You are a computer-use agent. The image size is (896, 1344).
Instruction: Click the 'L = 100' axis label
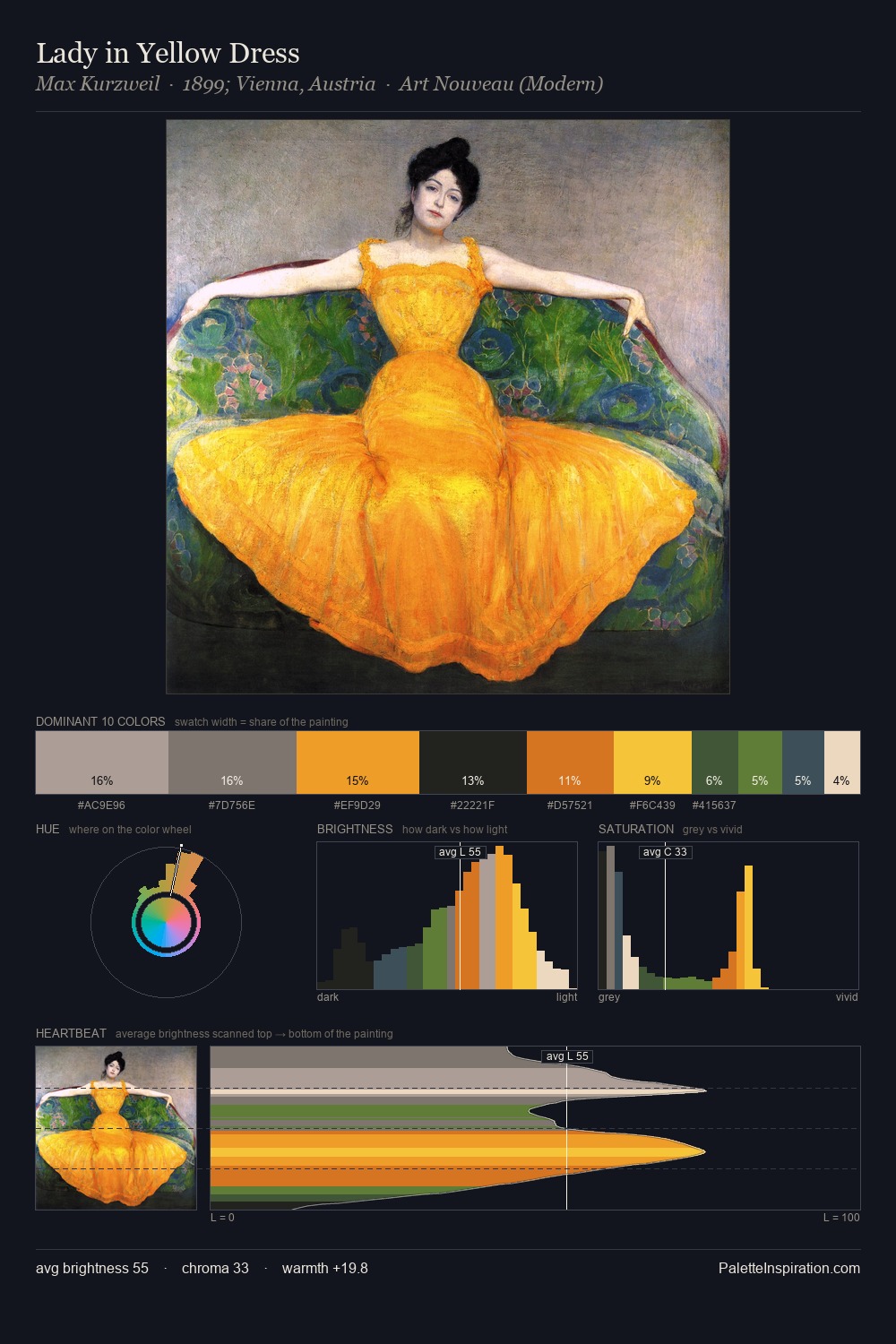coord(841,1217)
